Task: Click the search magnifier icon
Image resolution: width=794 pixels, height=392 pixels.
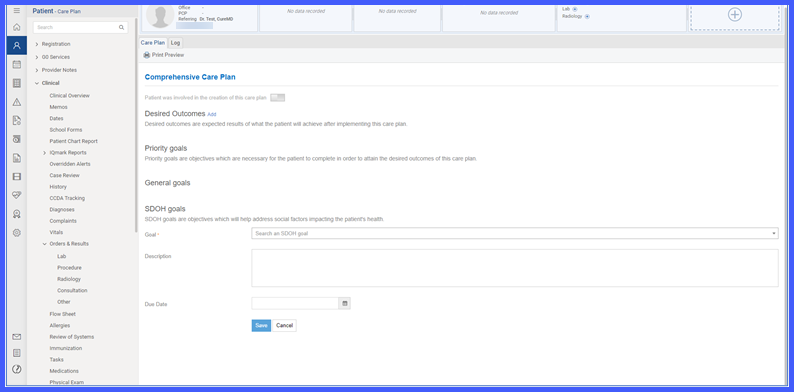Action: [x=122, y=27]
